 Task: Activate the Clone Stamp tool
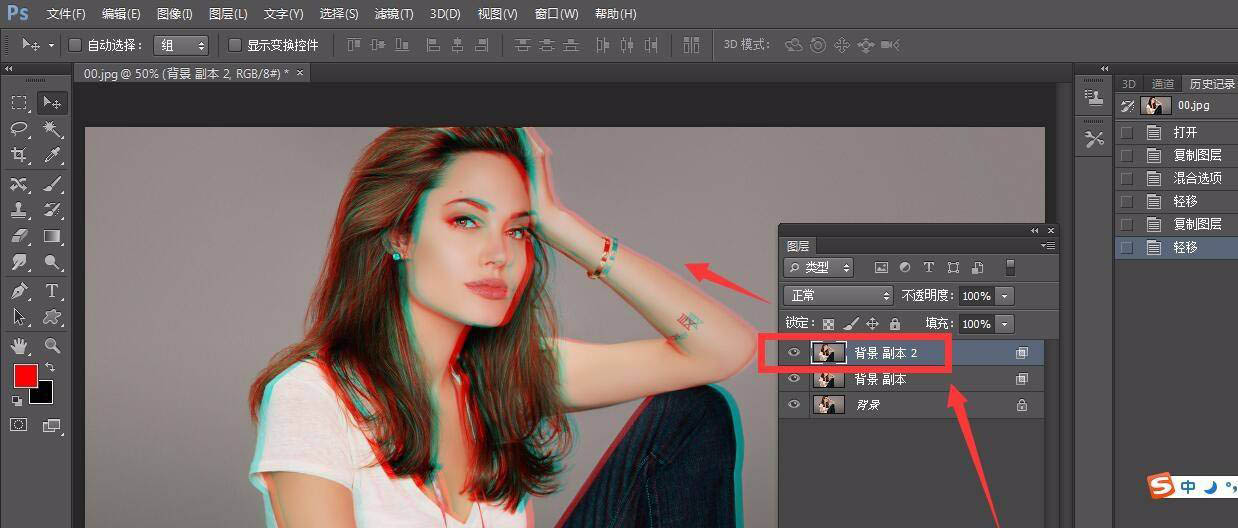[19, 210]
